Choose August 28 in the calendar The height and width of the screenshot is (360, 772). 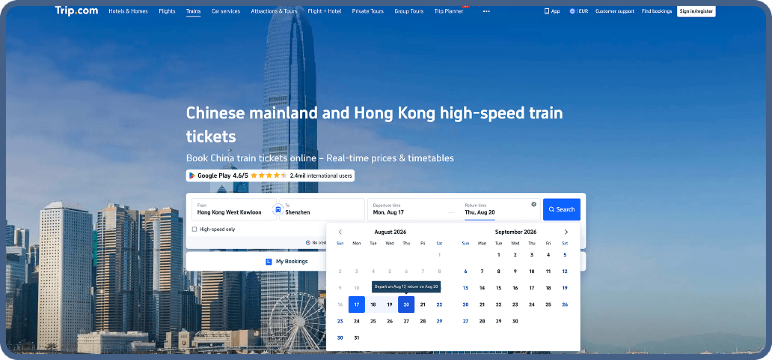(422, 321)
